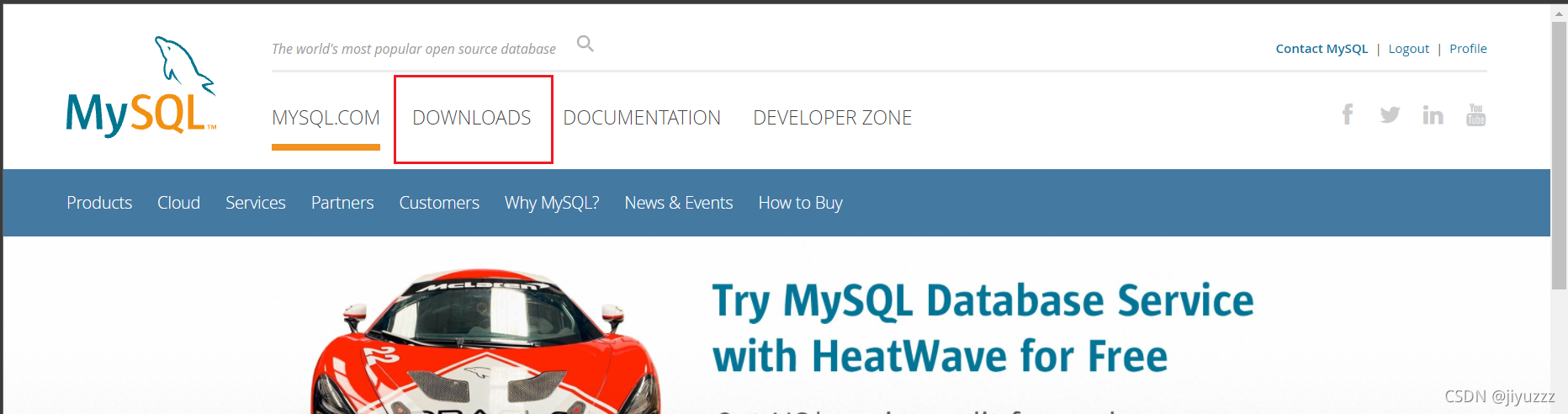Image resolution: width=1568 pixels, height=414 pixels.
Task: Go to the How to Buy menu item
Action: 800,203
